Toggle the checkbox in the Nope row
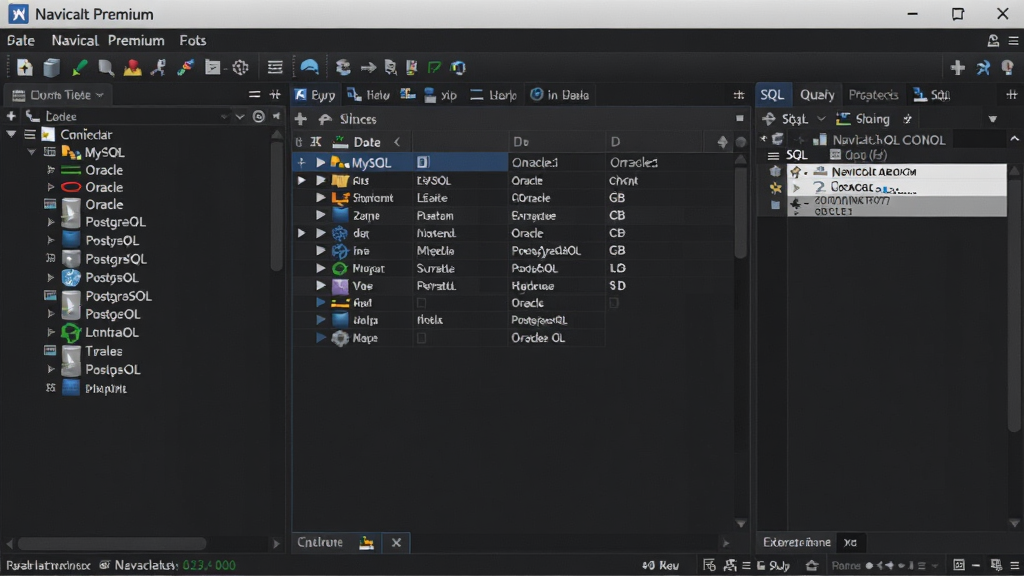 [x=421, y=338]
